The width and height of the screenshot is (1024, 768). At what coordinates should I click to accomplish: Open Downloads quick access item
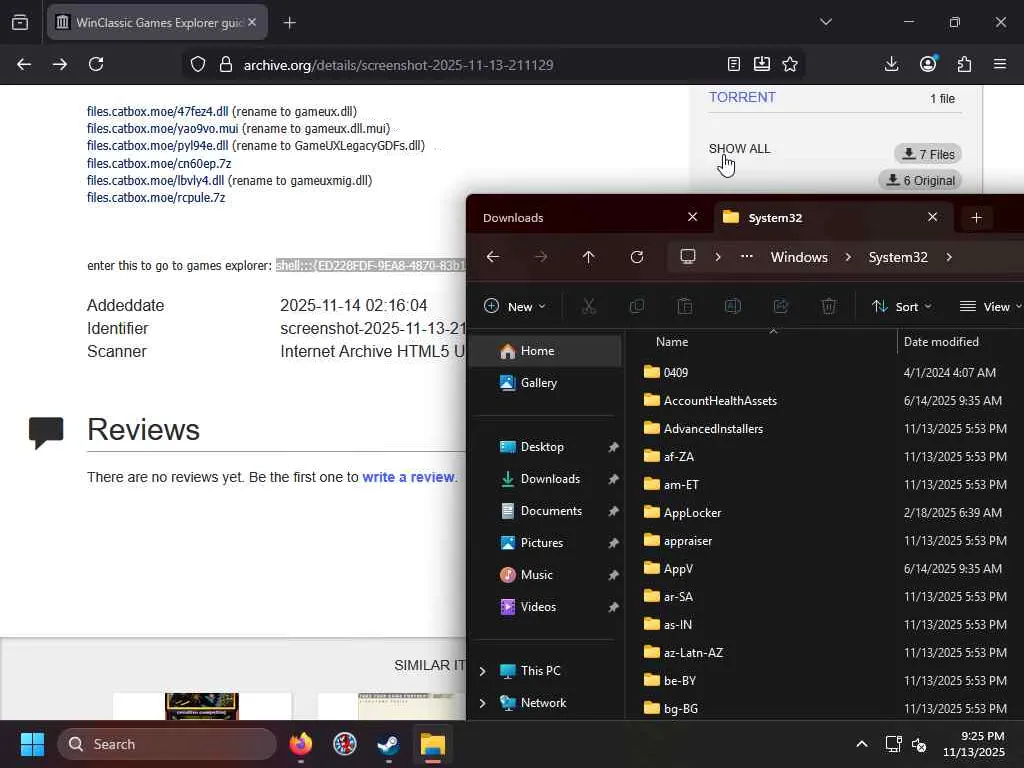547,479
